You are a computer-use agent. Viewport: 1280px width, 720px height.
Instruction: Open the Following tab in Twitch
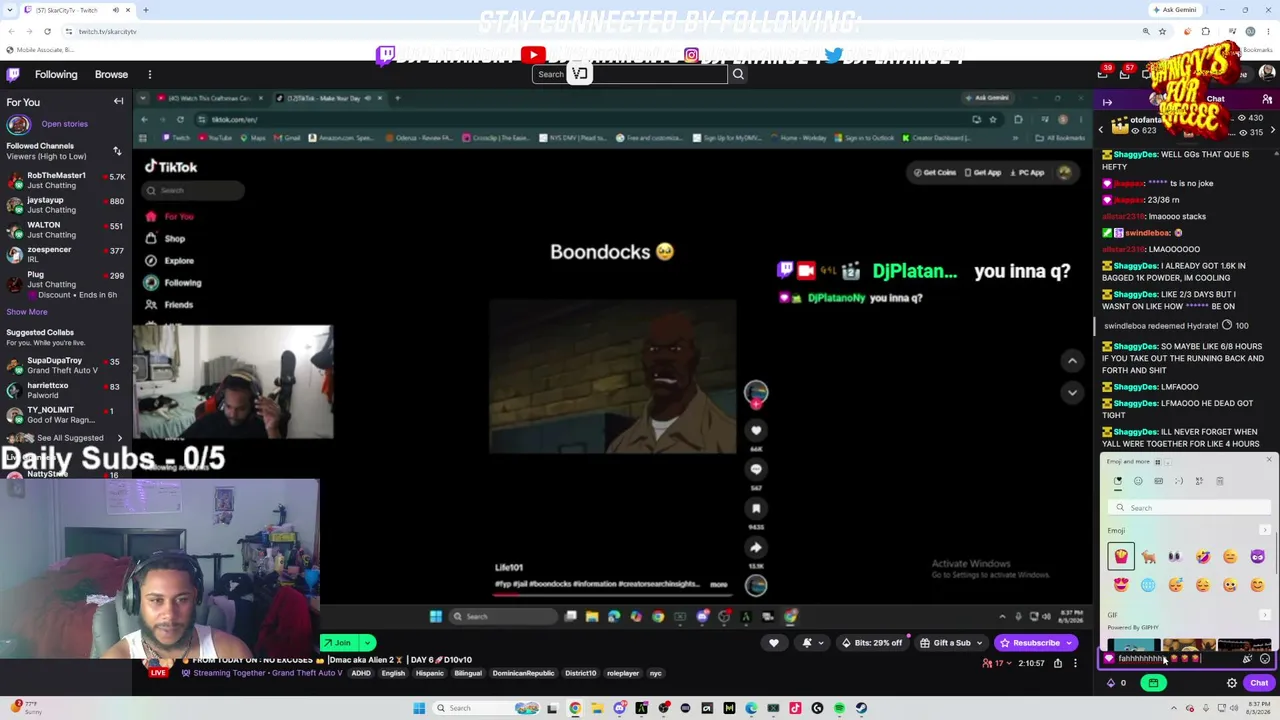click(x=56, y=74)
